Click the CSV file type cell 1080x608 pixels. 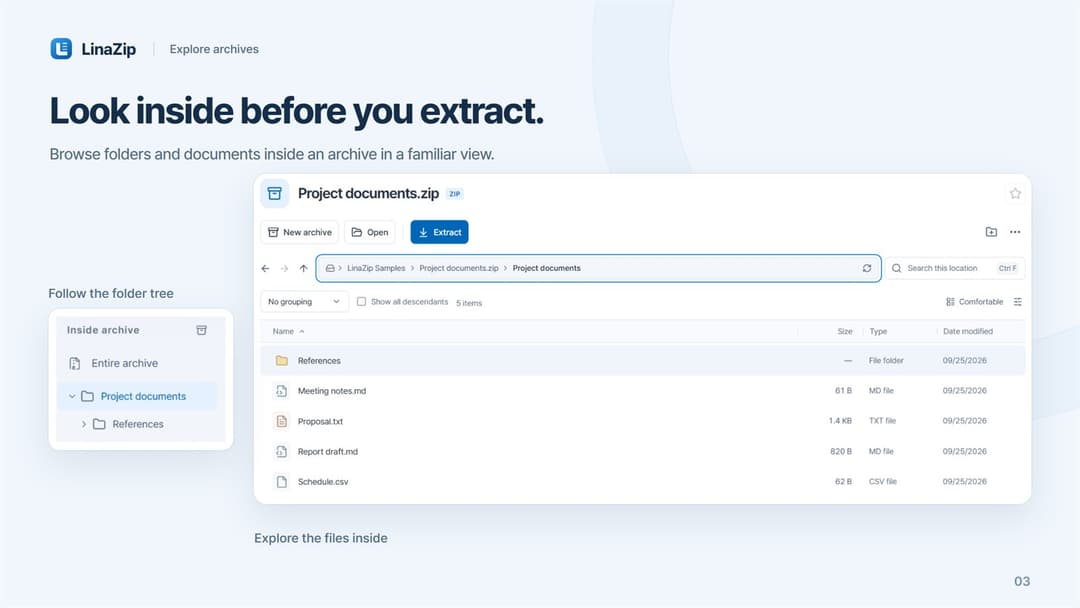point(883,482)
